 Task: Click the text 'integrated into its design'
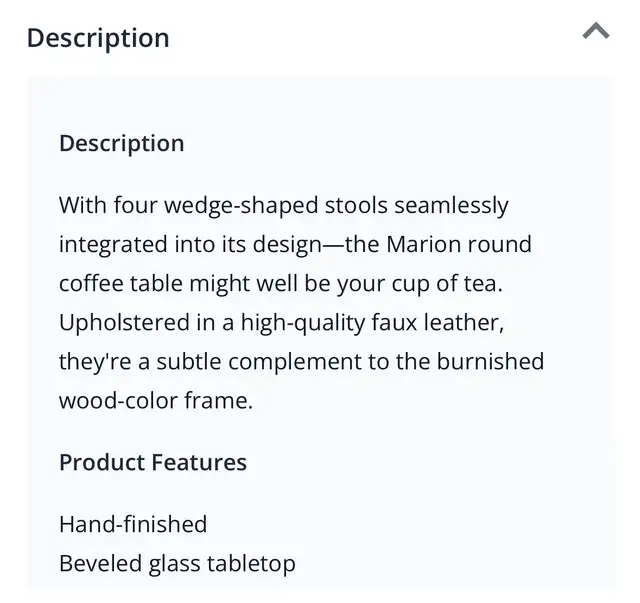(191, 245)
